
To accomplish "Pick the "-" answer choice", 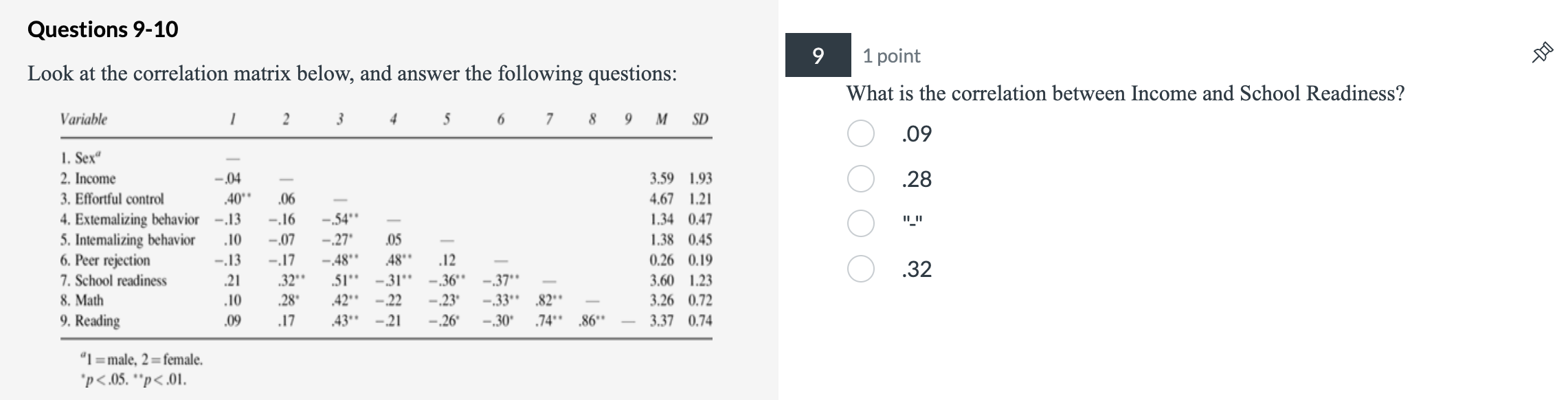I will 860,221.
